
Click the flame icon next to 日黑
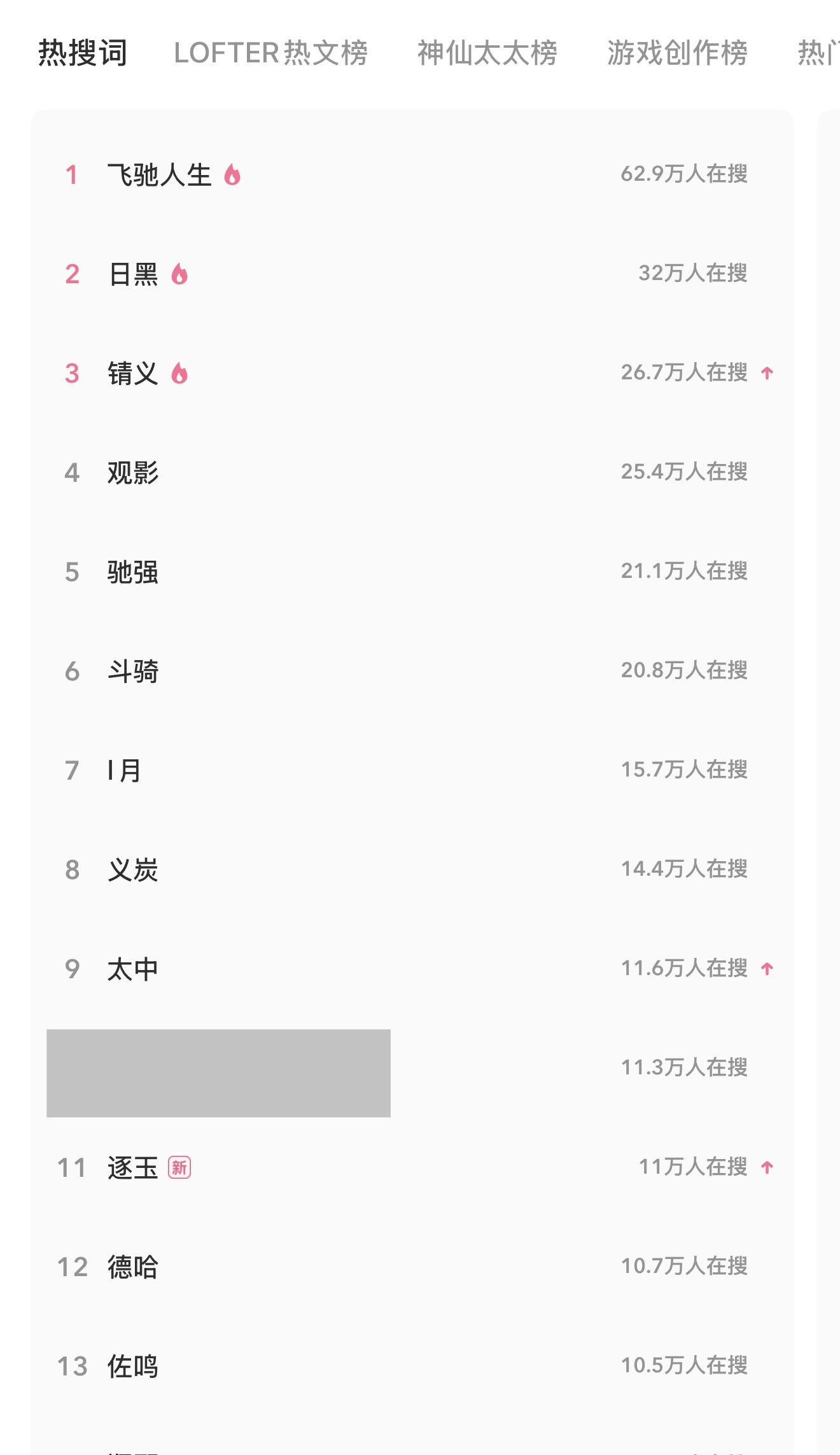point(179,274)
